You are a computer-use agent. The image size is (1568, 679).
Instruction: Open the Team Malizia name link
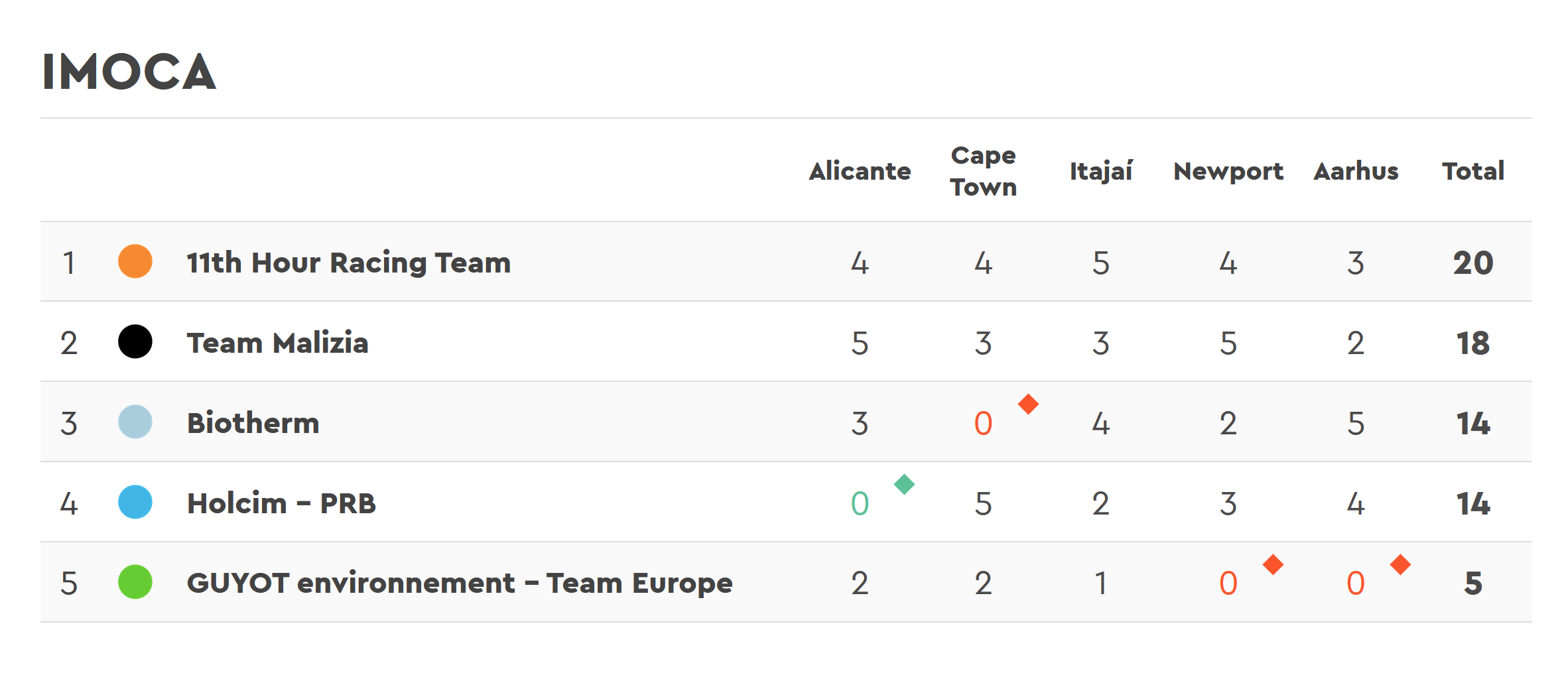(277, 343)
